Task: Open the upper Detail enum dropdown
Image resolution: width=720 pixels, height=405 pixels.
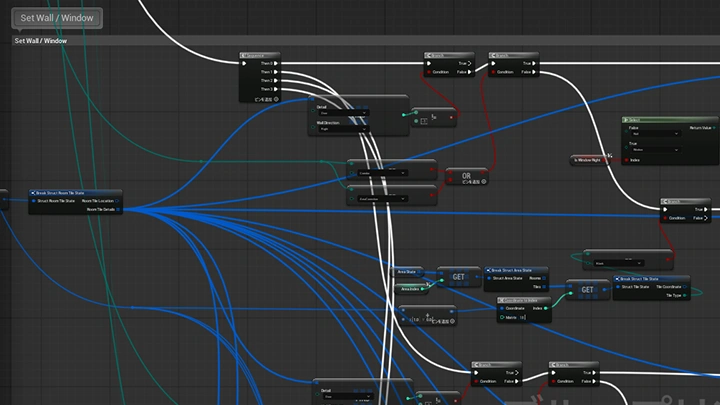Action: point(343,113)
